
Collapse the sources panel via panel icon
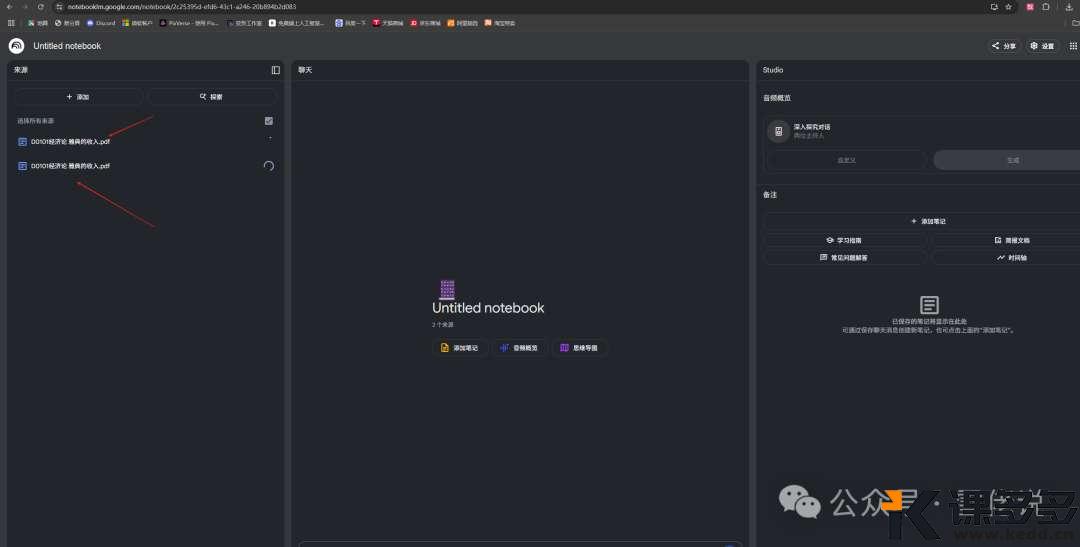tap(276, 70)
